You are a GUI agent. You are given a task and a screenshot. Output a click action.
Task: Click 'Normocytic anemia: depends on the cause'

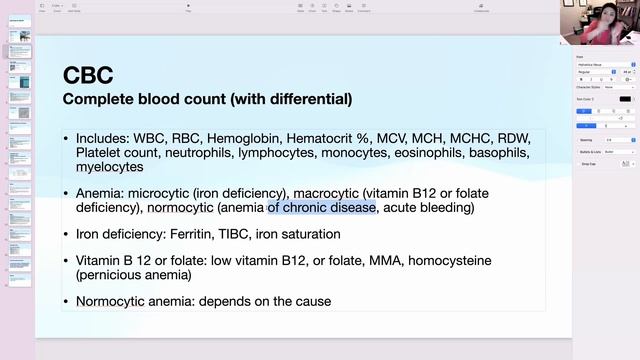point(203,301)
